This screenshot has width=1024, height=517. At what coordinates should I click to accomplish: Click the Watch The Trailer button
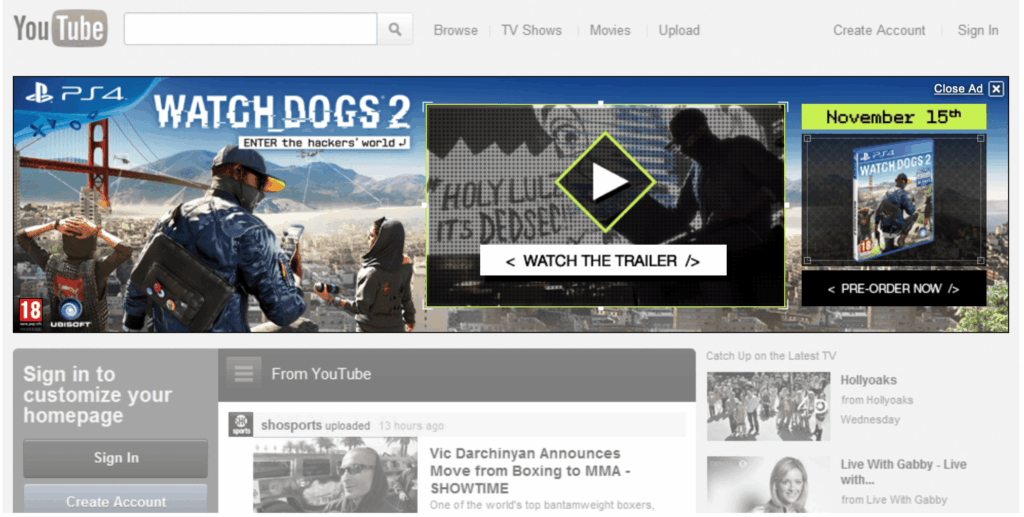coord(602,261)
